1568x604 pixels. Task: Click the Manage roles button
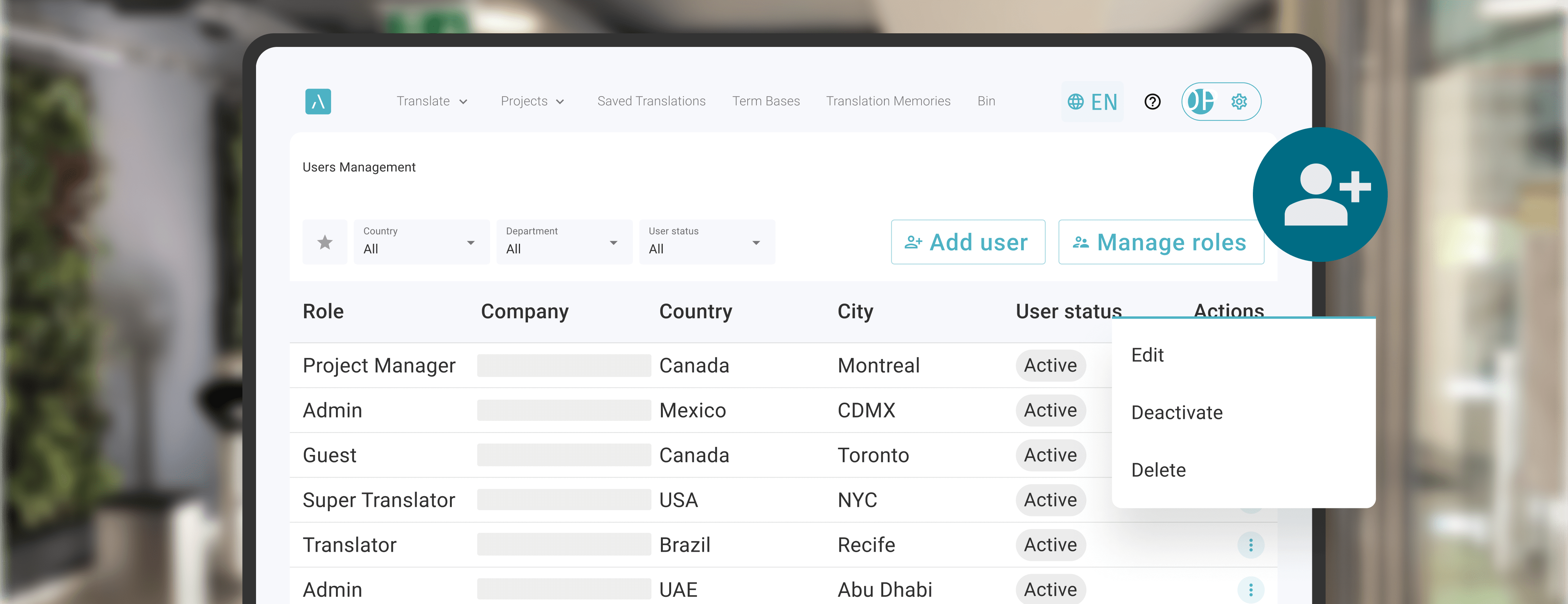(x=1161, y=242)
